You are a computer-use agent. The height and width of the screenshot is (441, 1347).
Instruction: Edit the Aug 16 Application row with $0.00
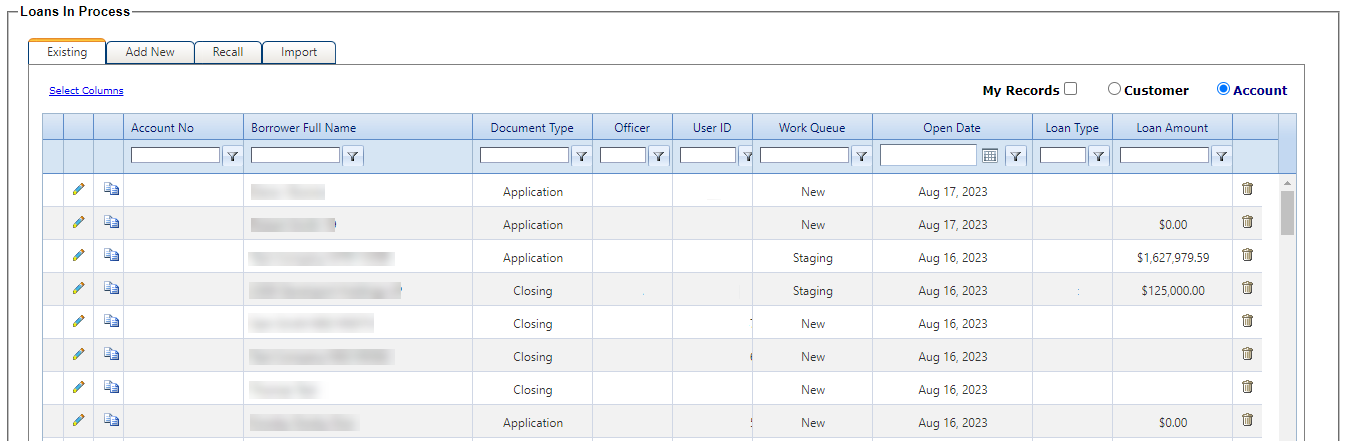pyautogui.click(x=79, y=420)
